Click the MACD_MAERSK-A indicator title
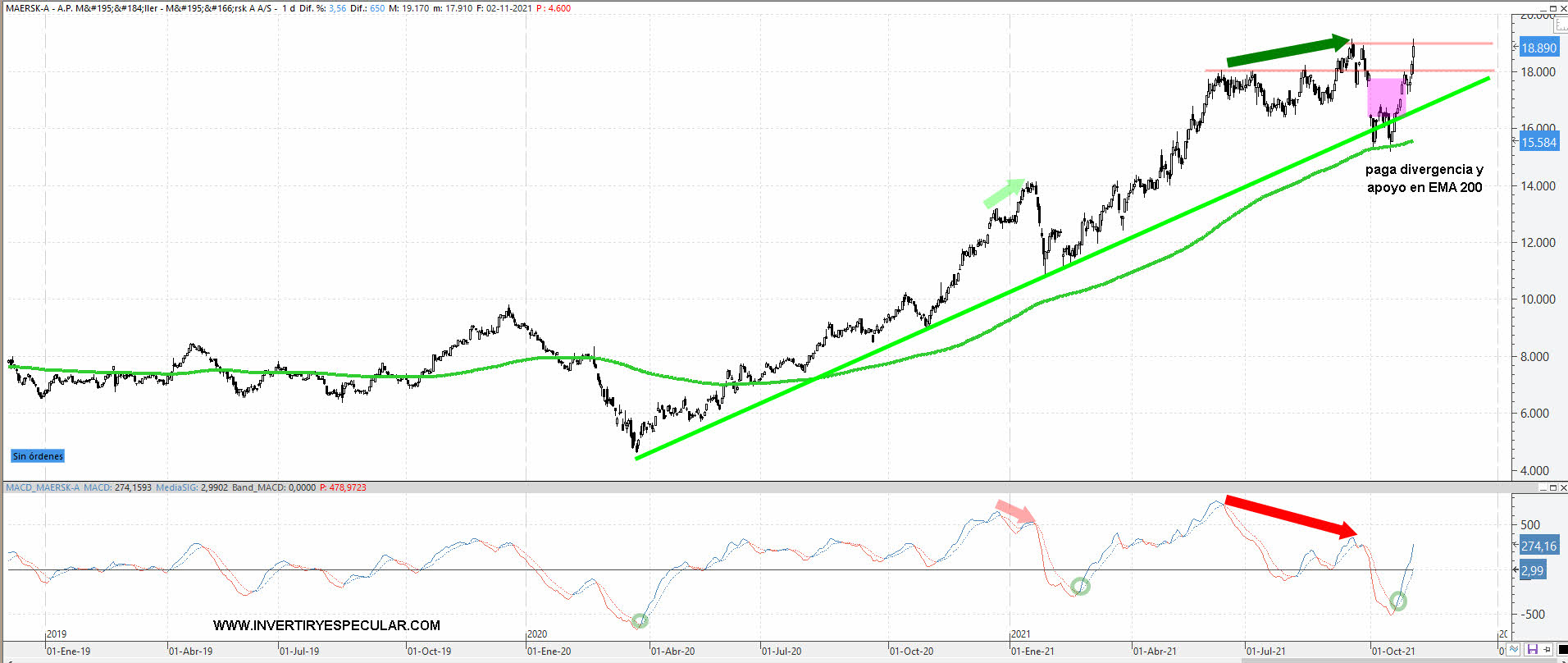Viewport: 1568px width, 663px height. click(x=43, y=487)
